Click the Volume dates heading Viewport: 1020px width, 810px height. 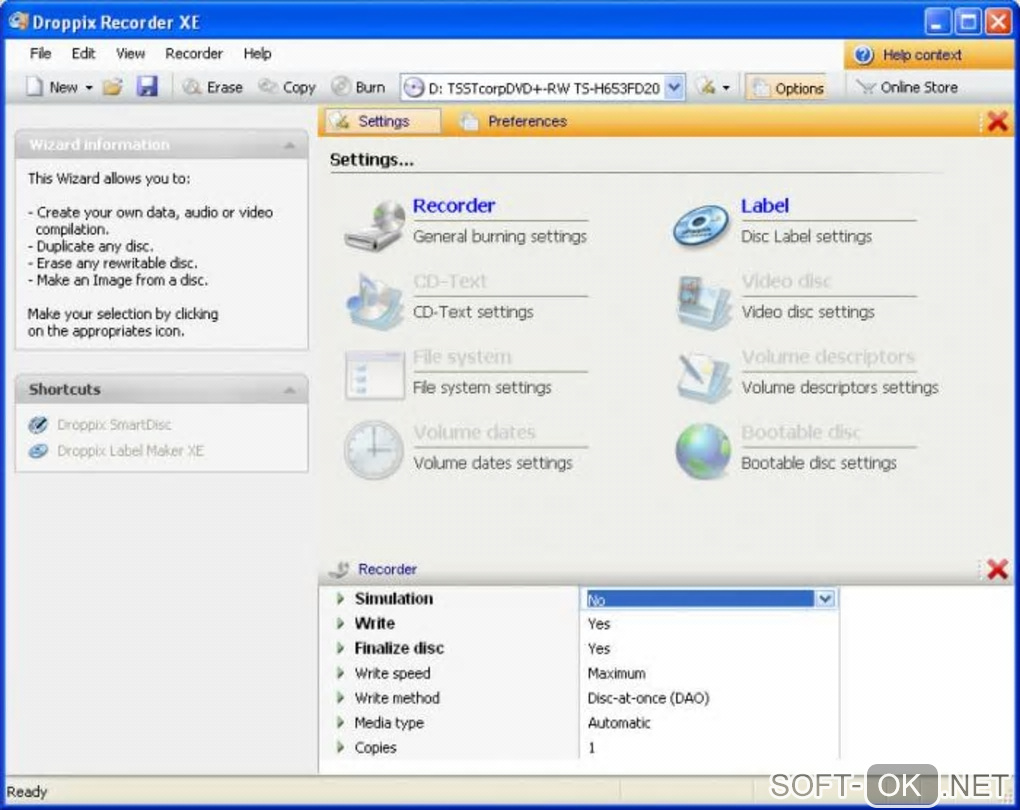[474, 432]
